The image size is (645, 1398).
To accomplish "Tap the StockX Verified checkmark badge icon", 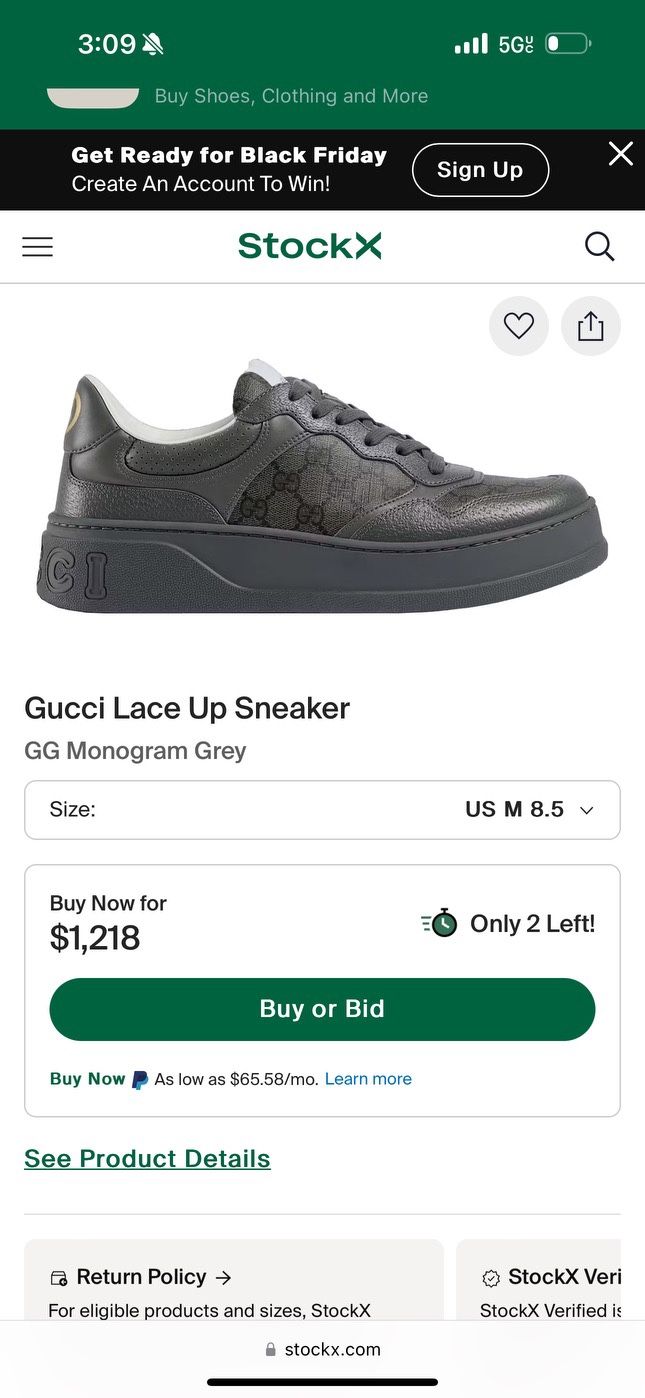I will click(x=490, y=1278).
